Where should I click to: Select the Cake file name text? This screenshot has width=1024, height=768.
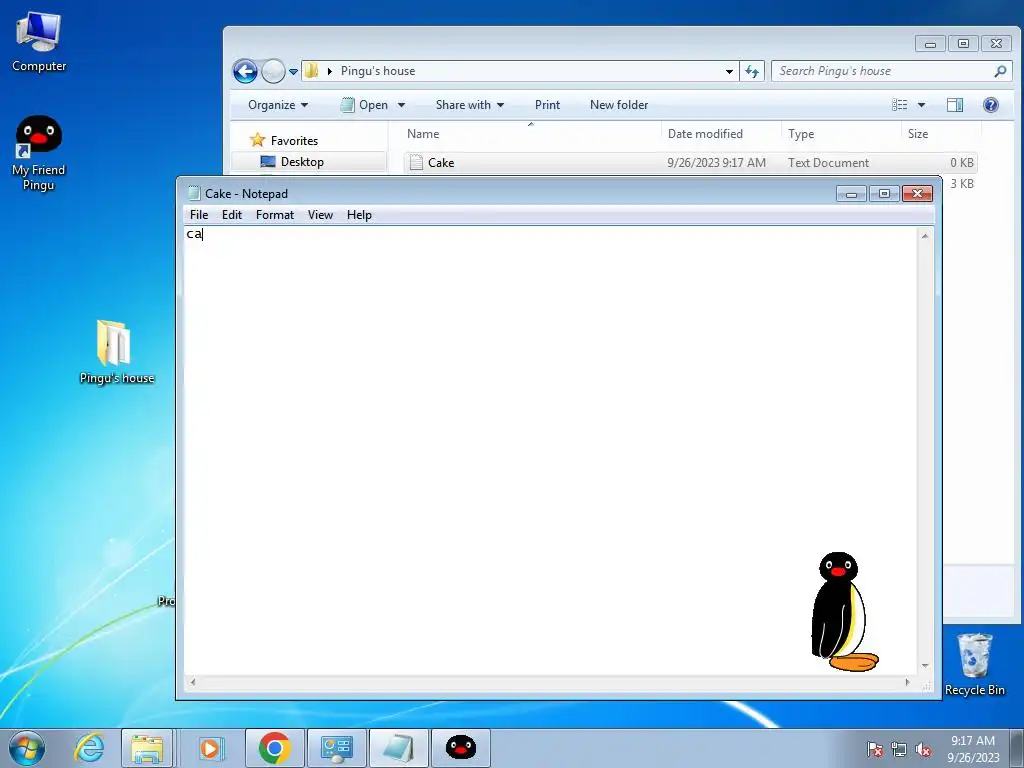pos(441,163)
